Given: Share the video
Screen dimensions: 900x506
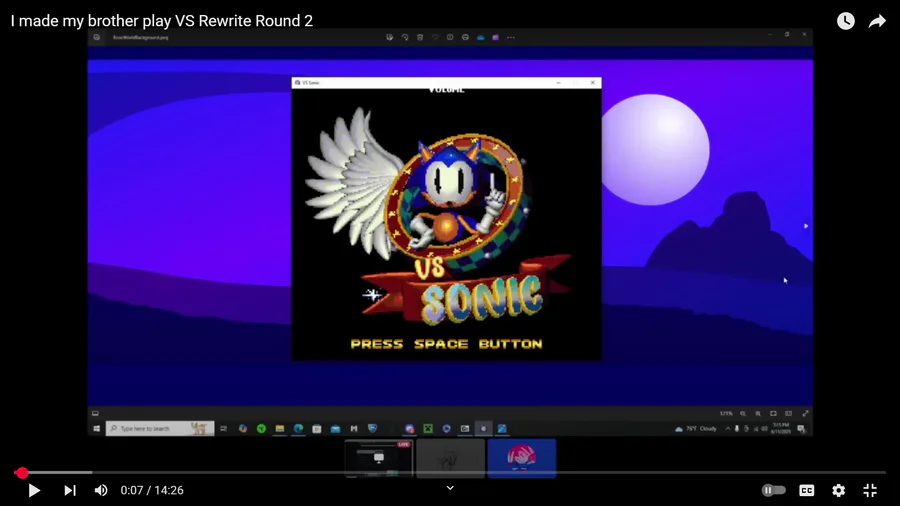Looking at the screenshot, I should tap(877, 21).
